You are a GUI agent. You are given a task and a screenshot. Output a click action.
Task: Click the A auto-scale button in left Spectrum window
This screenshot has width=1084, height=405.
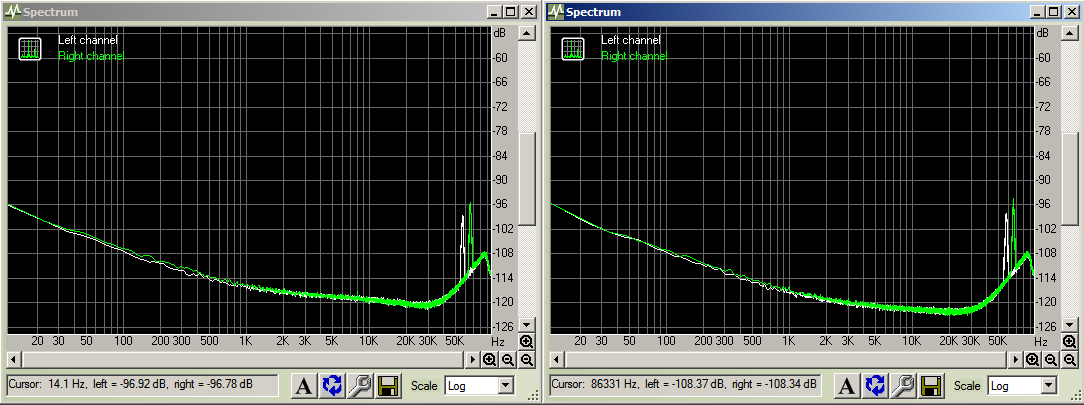(303, 386)
